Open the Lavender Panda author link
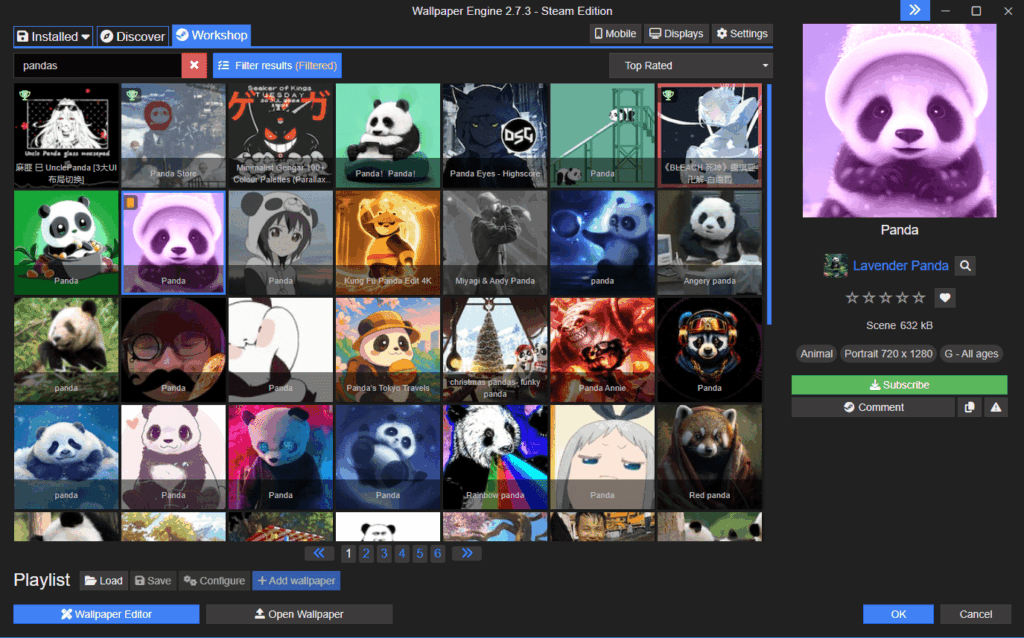 point(901,266)
